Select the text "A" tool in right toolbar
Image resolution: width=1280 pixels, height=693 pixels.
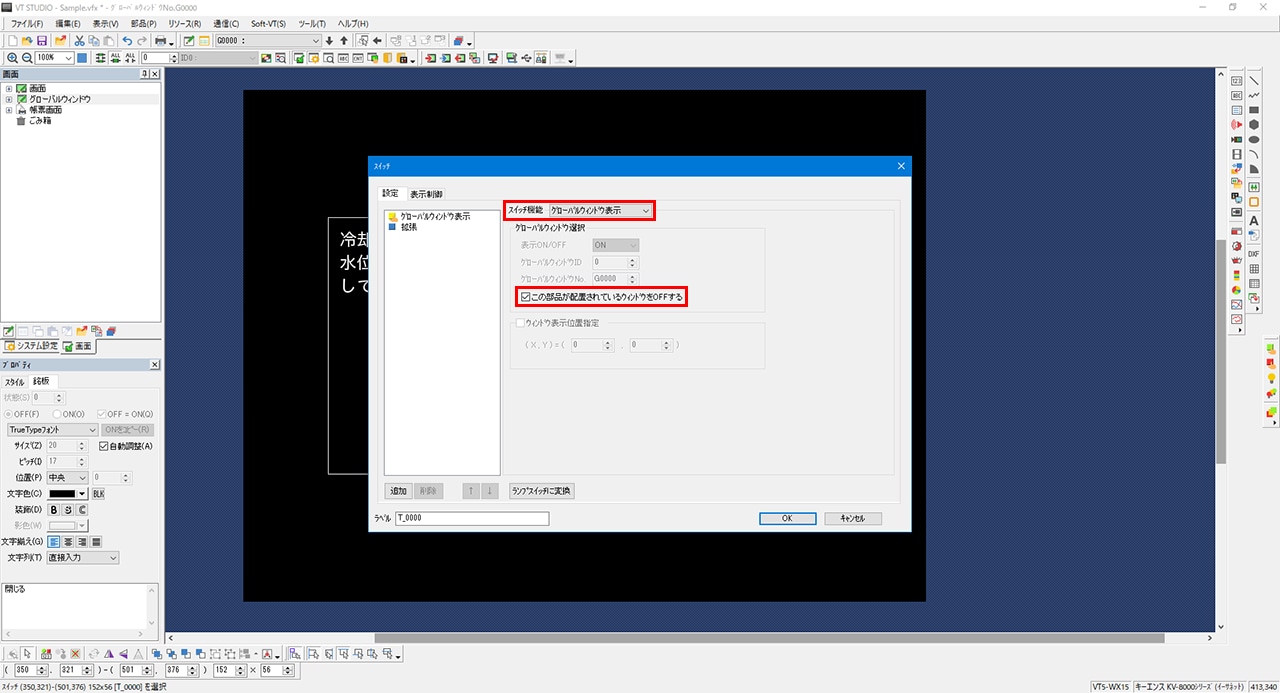point(1253,221)
